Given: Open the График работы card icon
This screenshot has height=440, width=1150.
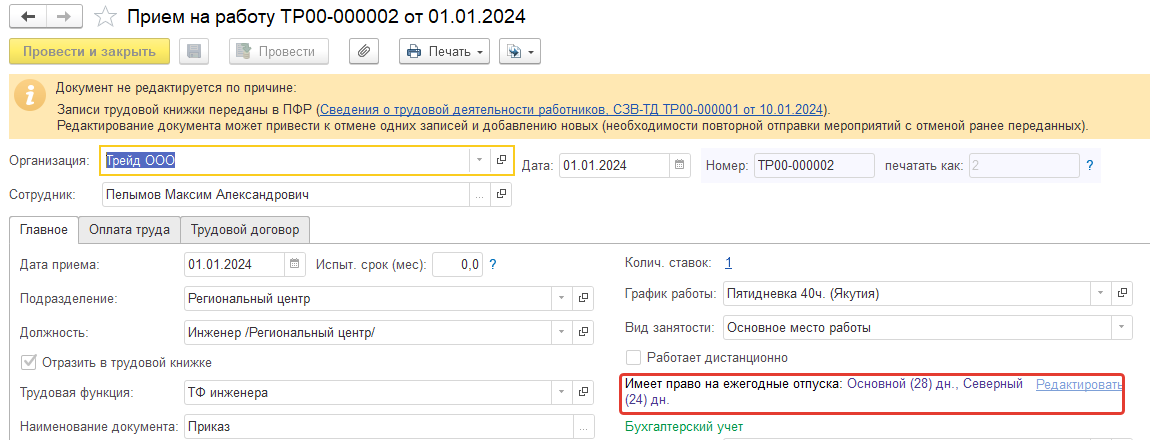Looking at the screenshot, I should (1121, 293).
